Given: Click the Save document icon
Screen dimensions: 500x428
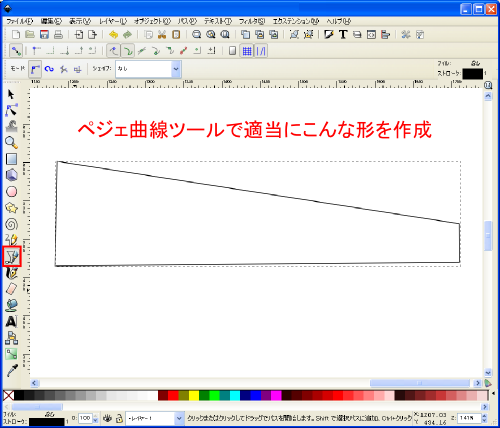Looking at the screenshot, I should pos(44,34).
